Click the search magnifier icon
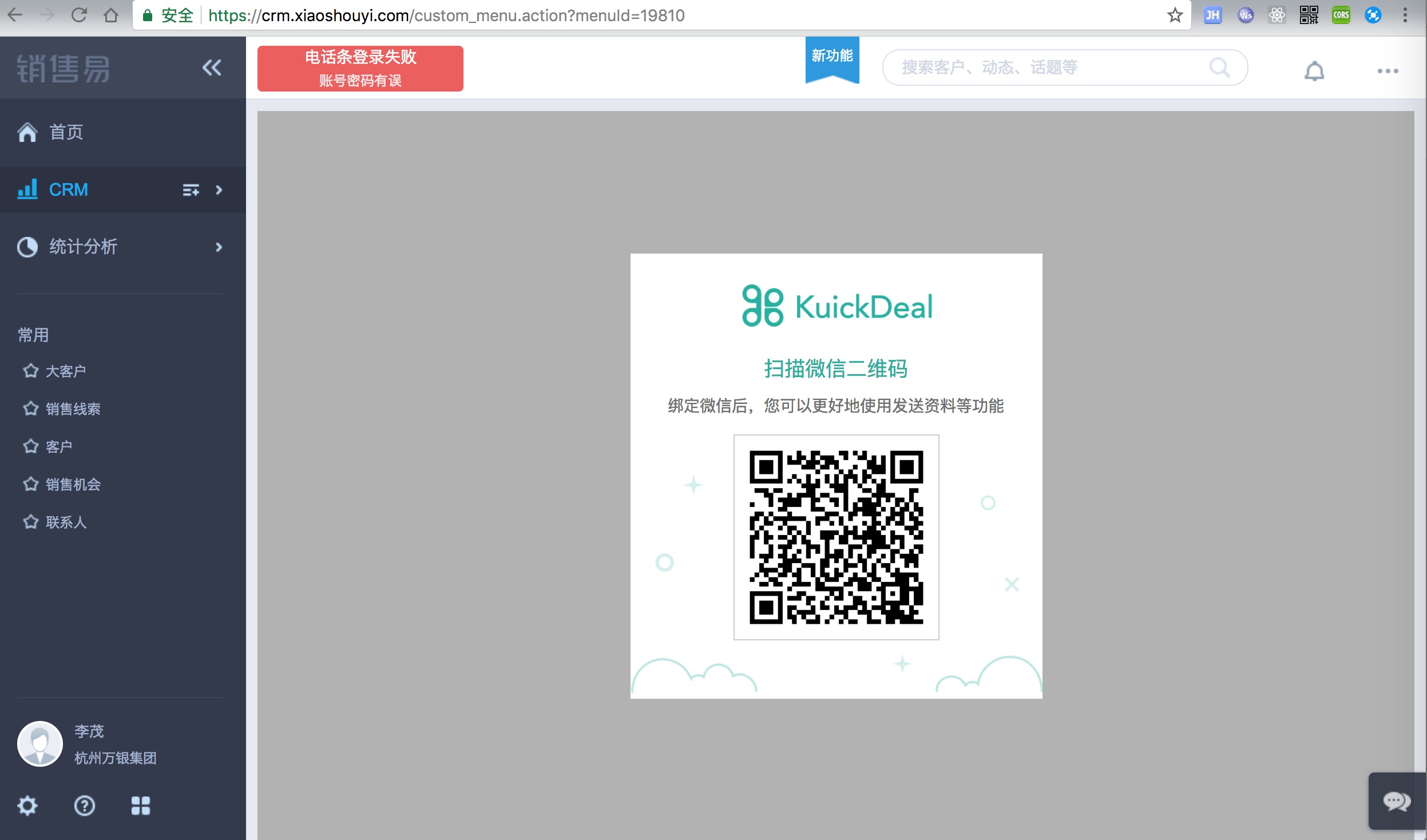 pos(1219,68)
